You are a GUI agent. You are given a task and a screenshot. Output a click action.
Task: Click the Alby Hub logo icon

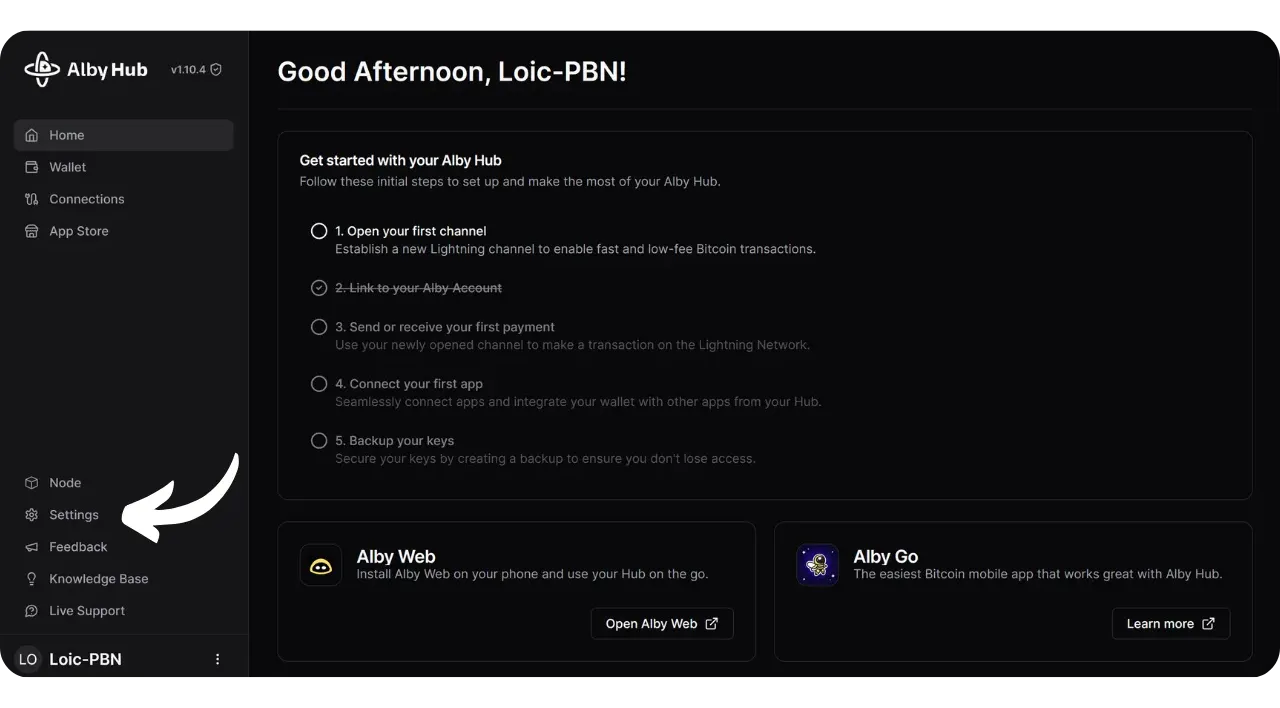click(x=42, y=69)
